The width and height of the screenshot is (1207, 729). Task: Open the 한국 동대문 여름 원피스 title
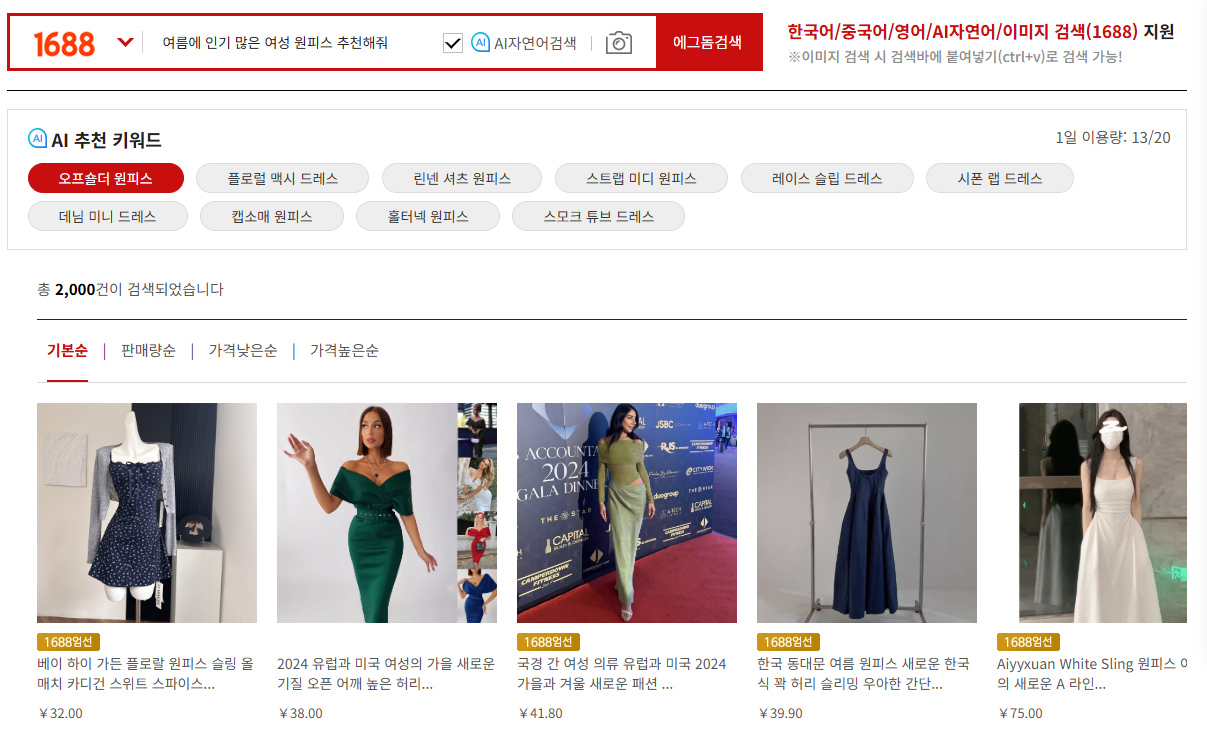click(x=864, y=674)
